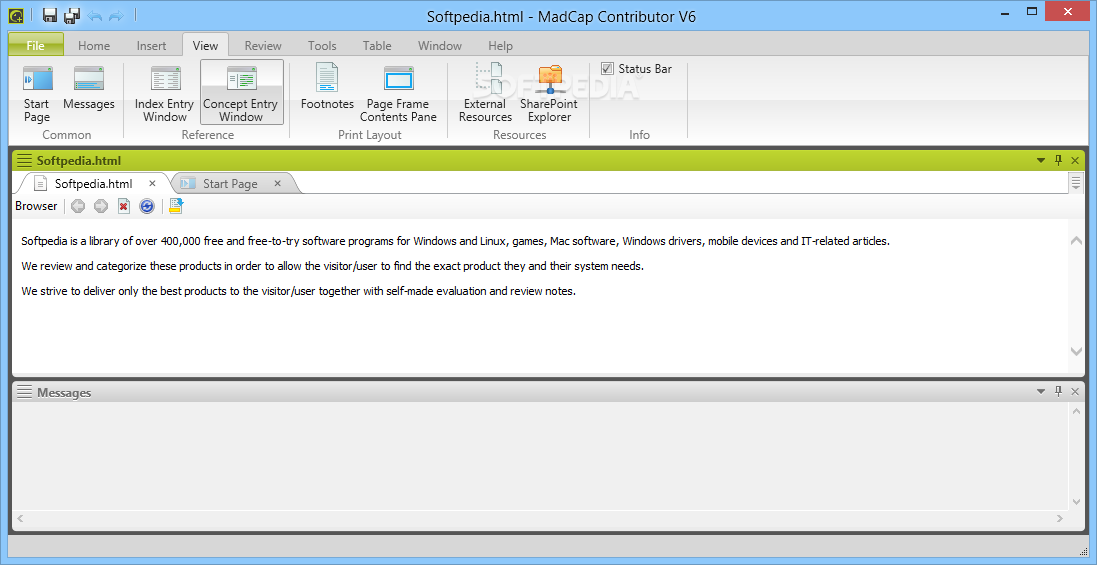This screenshot has width=1097, height=565.
Task: Close the Messages pane
Action: pos(1075,392)
